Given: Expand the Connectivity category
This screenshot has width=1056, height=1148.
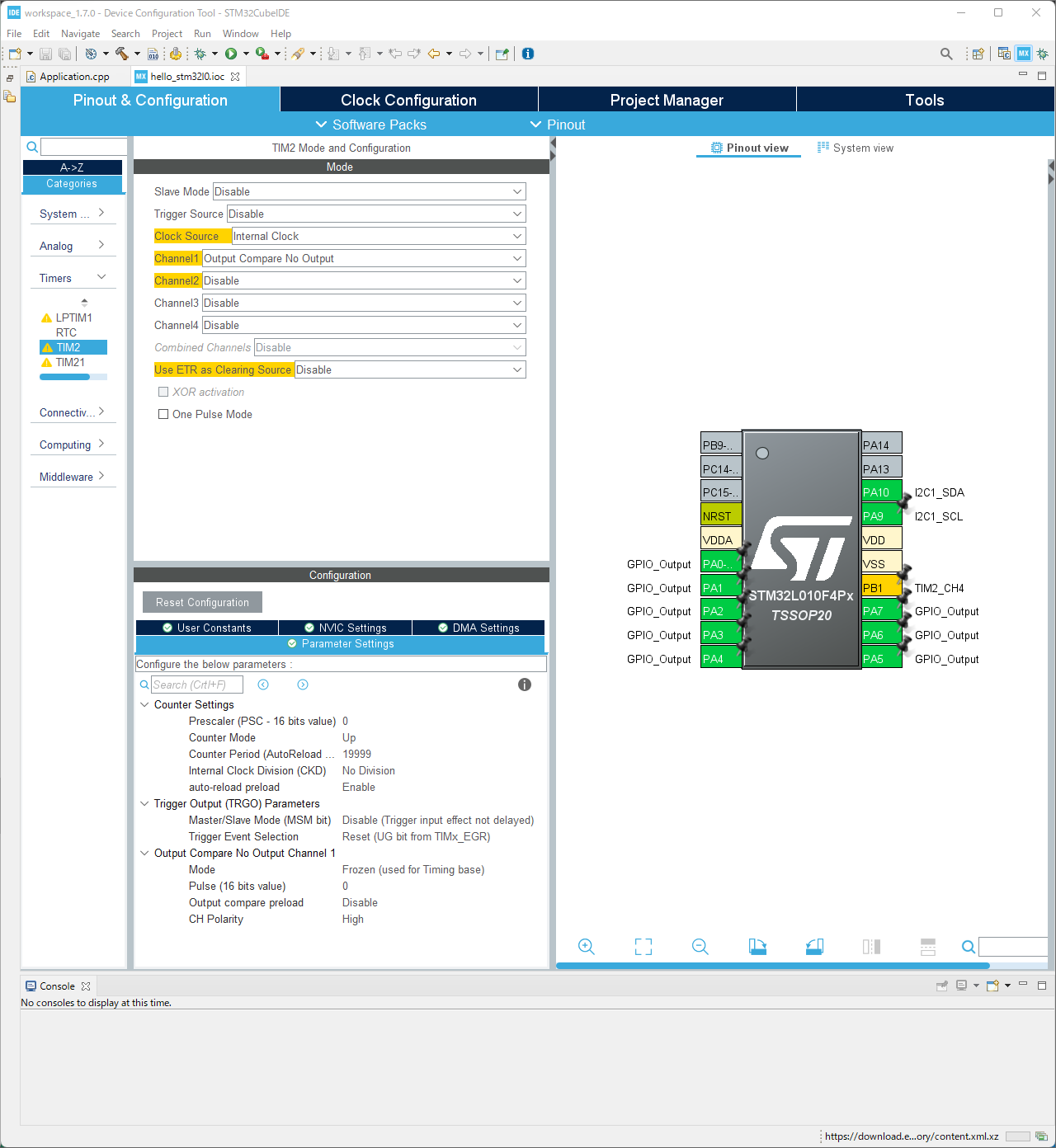Looking at the screenshot, I should pyautogui.click(x=73, y=412).
